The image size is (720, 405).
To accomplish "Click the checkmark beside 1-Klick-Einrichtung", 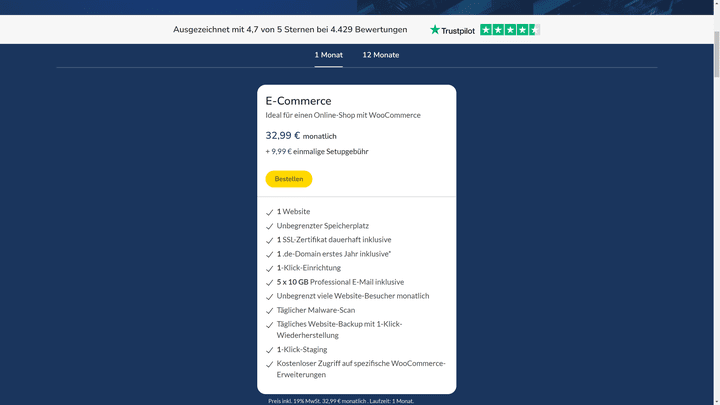I will pyautogui.click(x=270, y=268).
